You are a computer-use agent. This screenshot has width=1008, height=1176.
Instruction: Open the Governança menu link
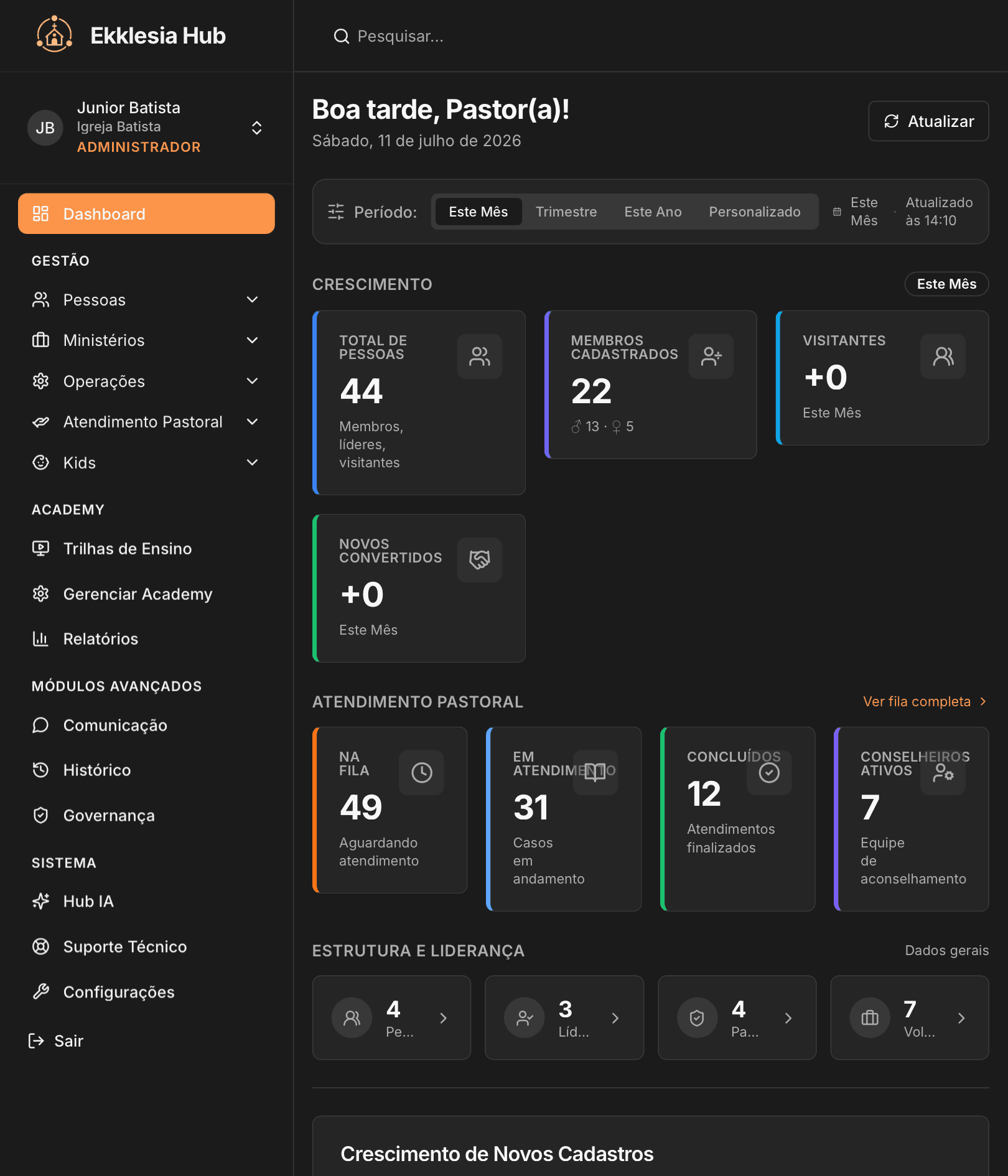146,815
